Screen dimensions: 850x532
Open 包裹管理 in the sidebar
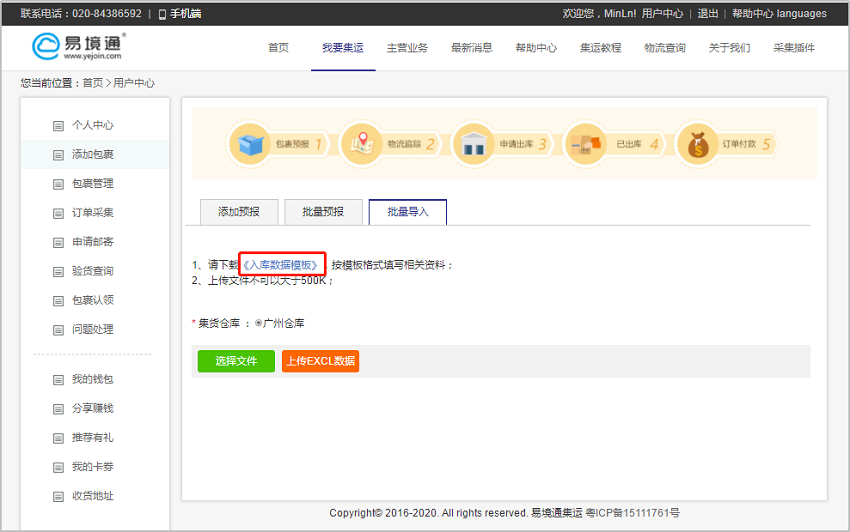(x=92, y=184)
